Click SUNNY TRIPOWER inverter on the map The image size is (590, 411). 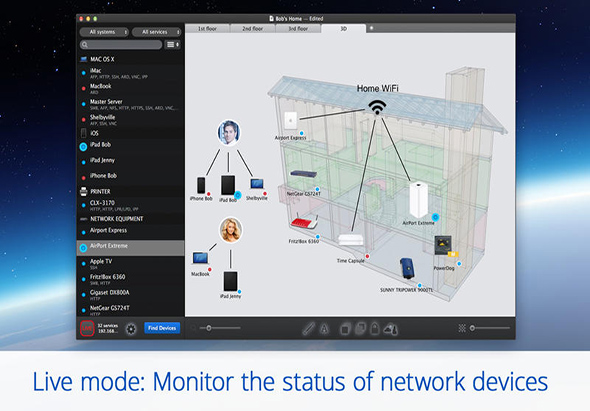tap(407, 268)
